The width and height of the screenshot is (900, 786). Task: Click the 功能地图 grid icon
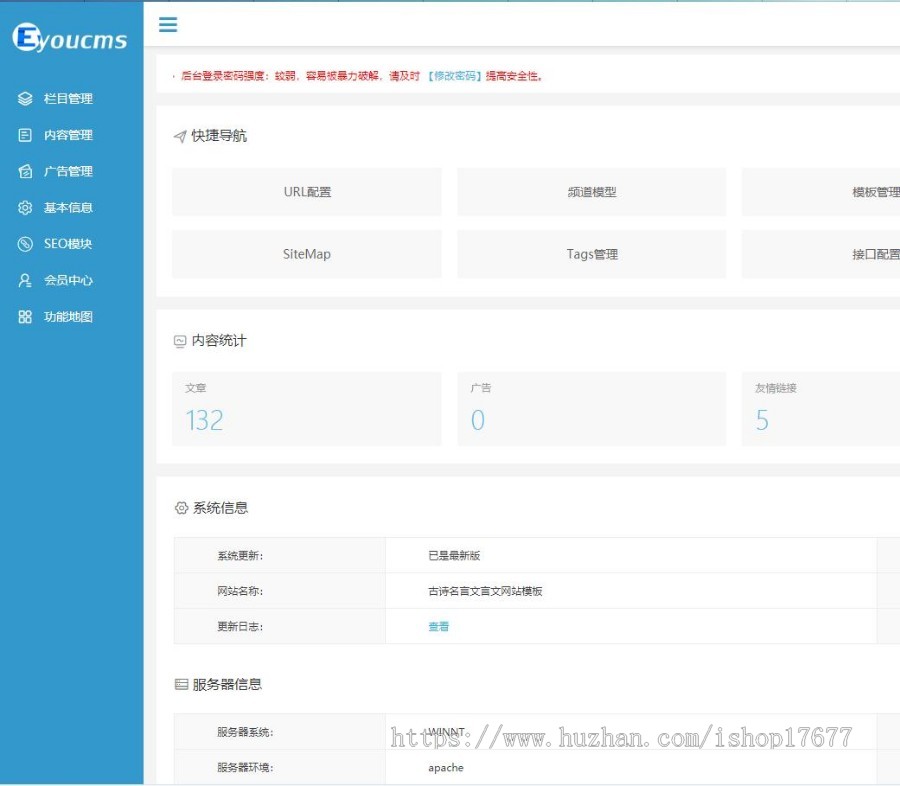[x=25, y=316]
